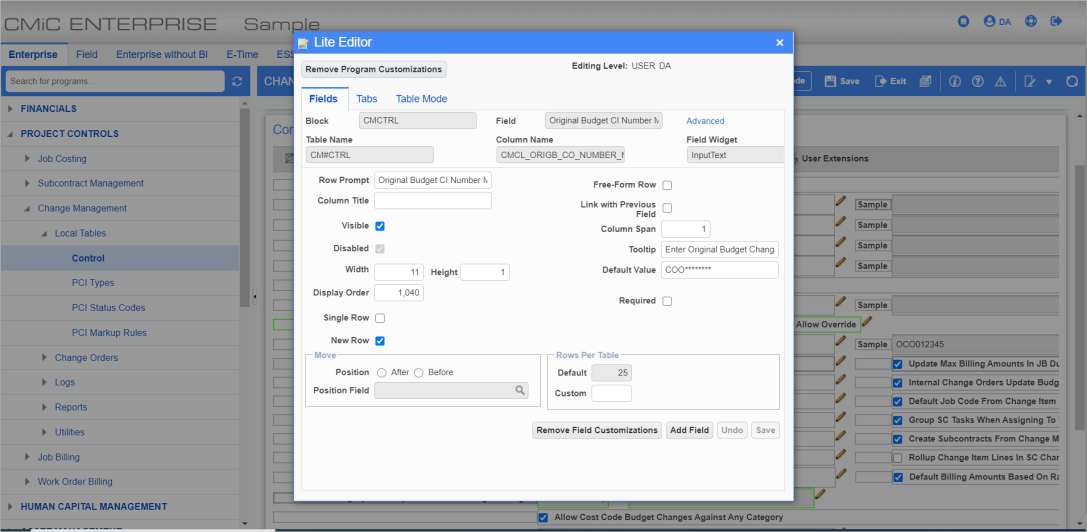This screenshot has width=1087, height=532.
Task: Click the pencil icon left of Create Subcontracts row
Action: click(x=841, y=435)
